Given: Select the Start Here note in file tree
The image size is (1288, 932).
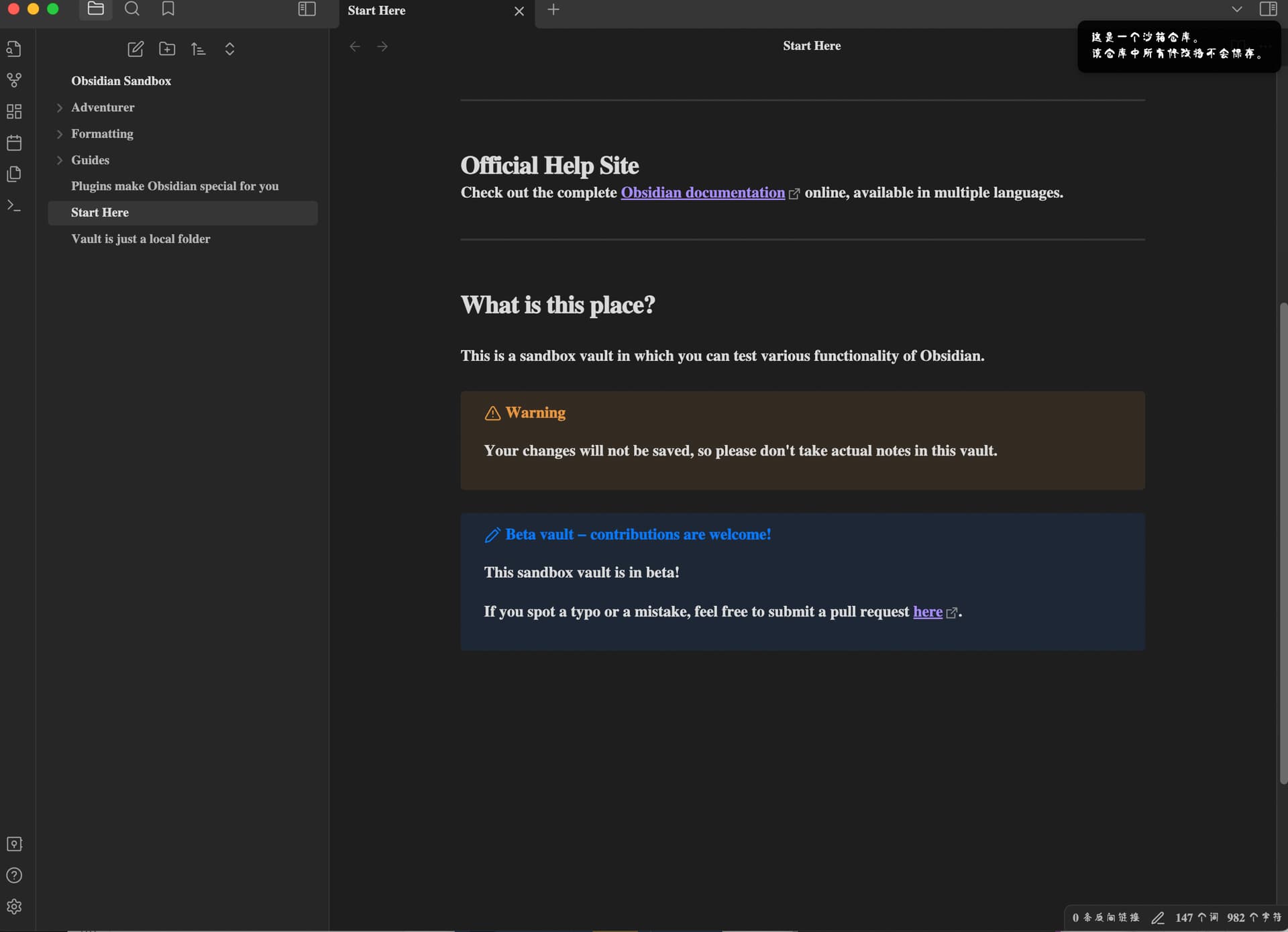Looking at the screenshot, I should (x=183, y=213).
